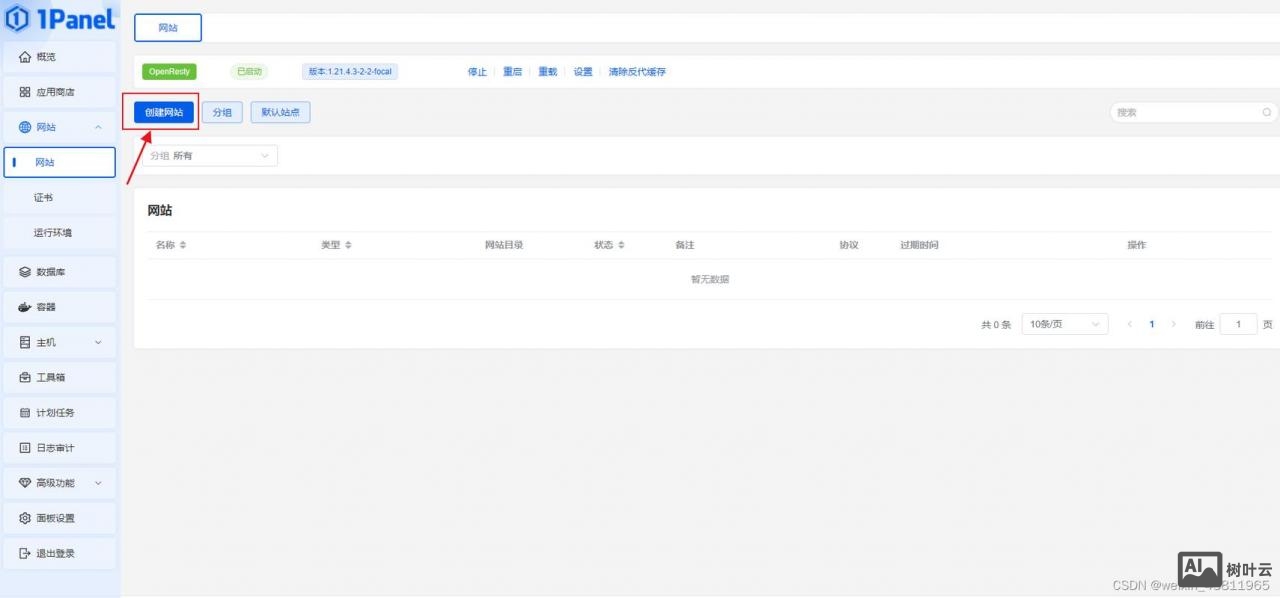The image size is (1280, 598).
Task: Collapse the 网站 sidebar menu chevron
Action: [98, 127]
